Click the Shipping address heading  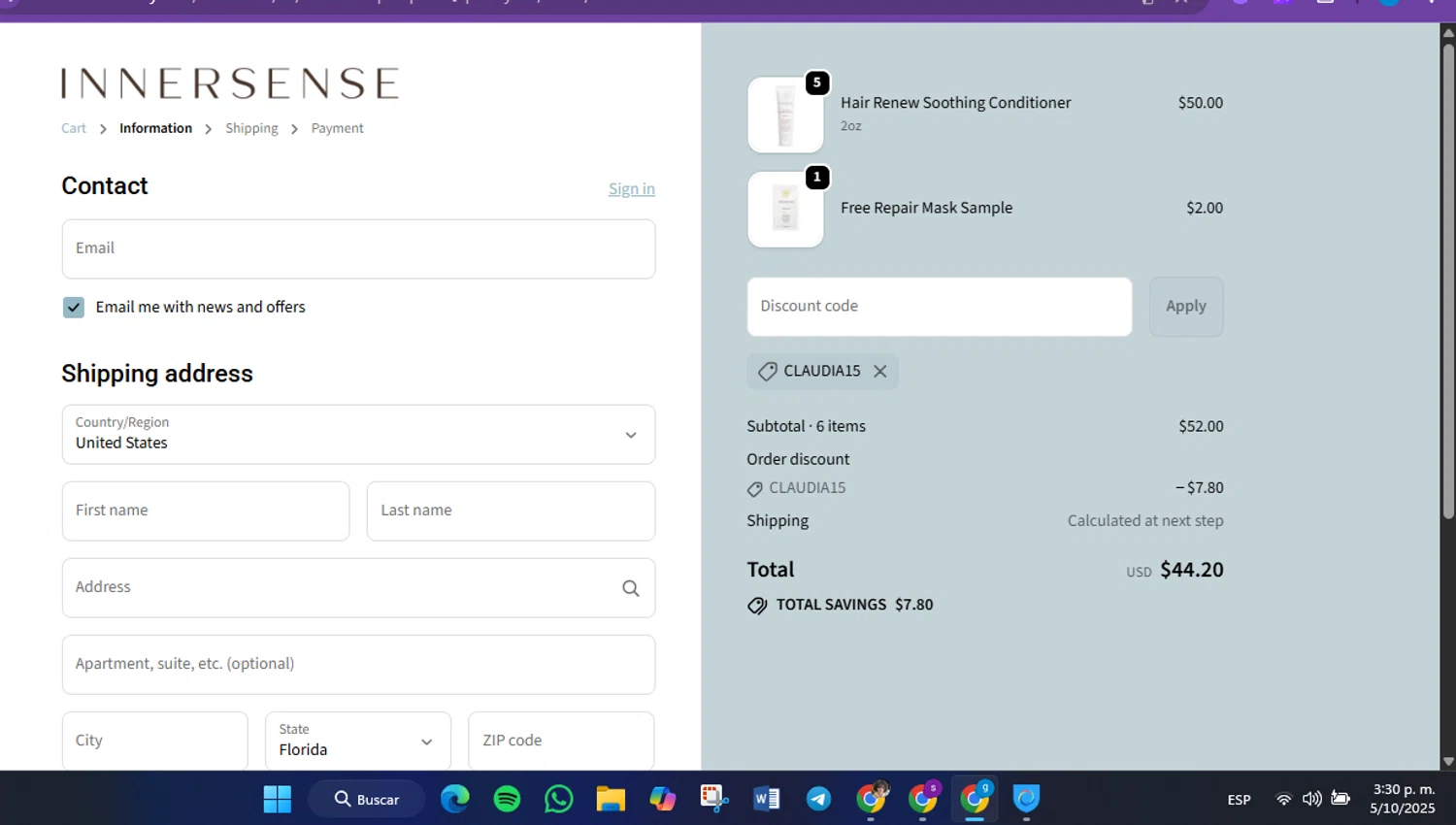(157, 374)
